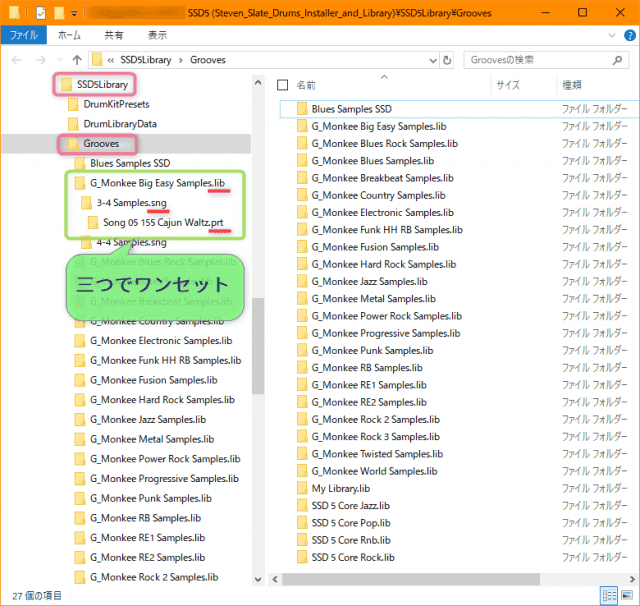640x606 pixels.
Task: Click folder icon of Blues Samples SSD in file list
Action: (x=302, y=109)
